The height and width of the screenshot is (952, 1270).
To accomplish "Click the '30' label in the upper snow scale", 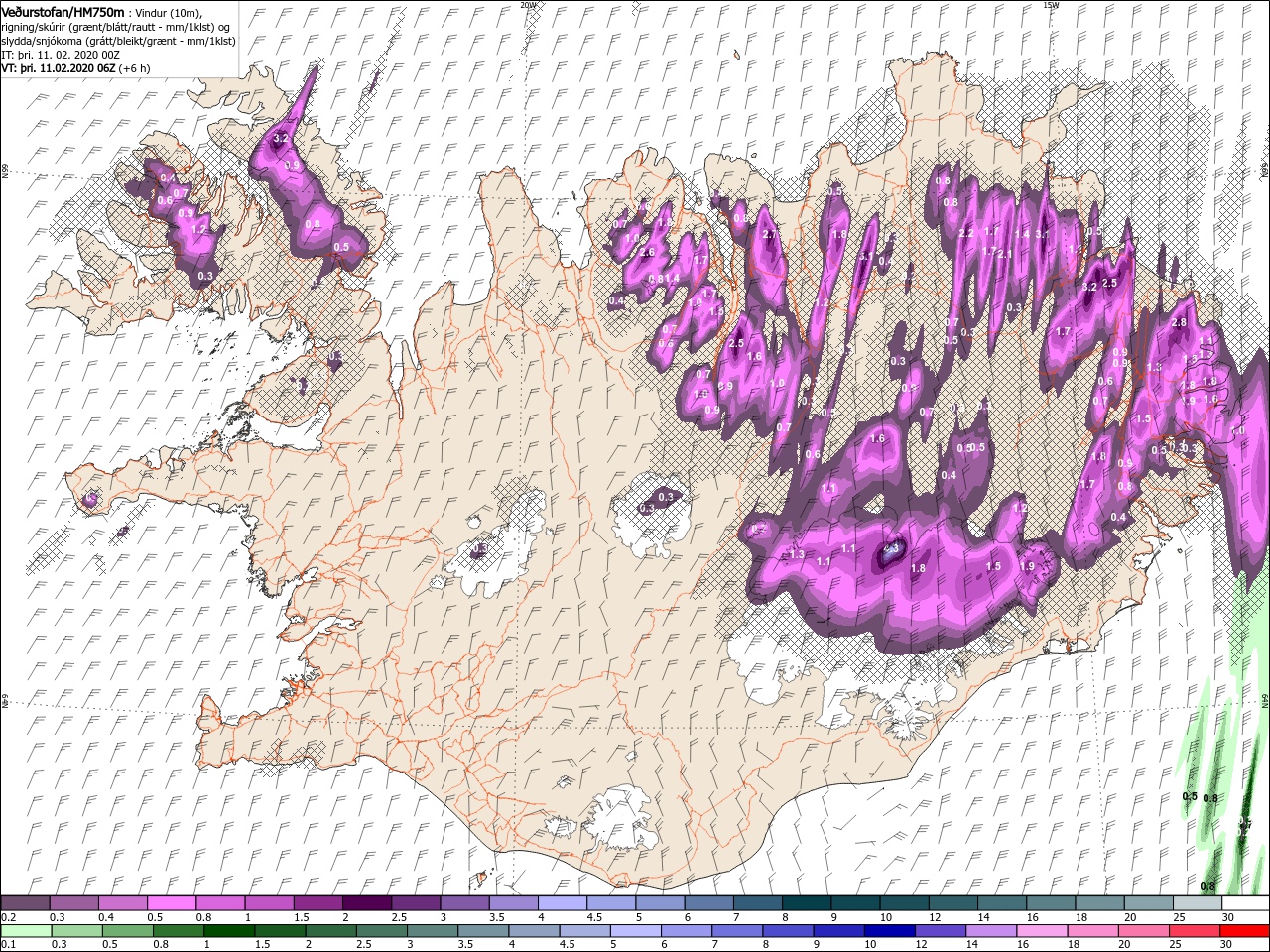I will (x=1227, y=917).
